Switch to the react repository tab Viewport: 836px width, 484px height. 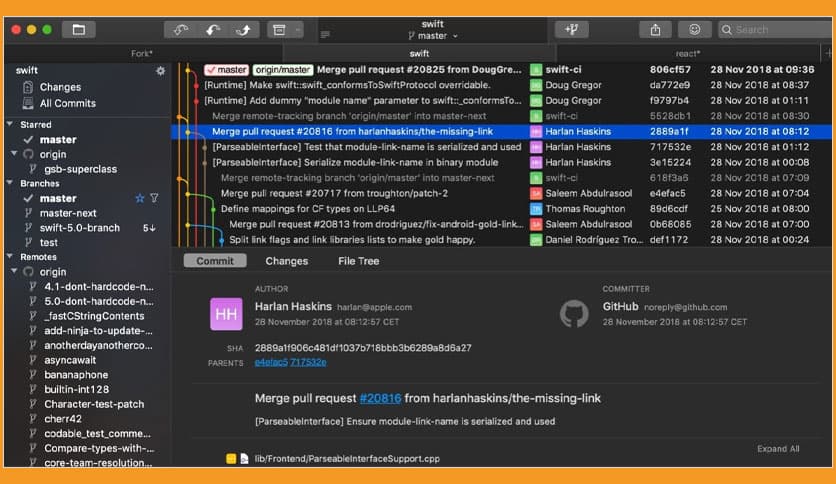pos(687,53)
